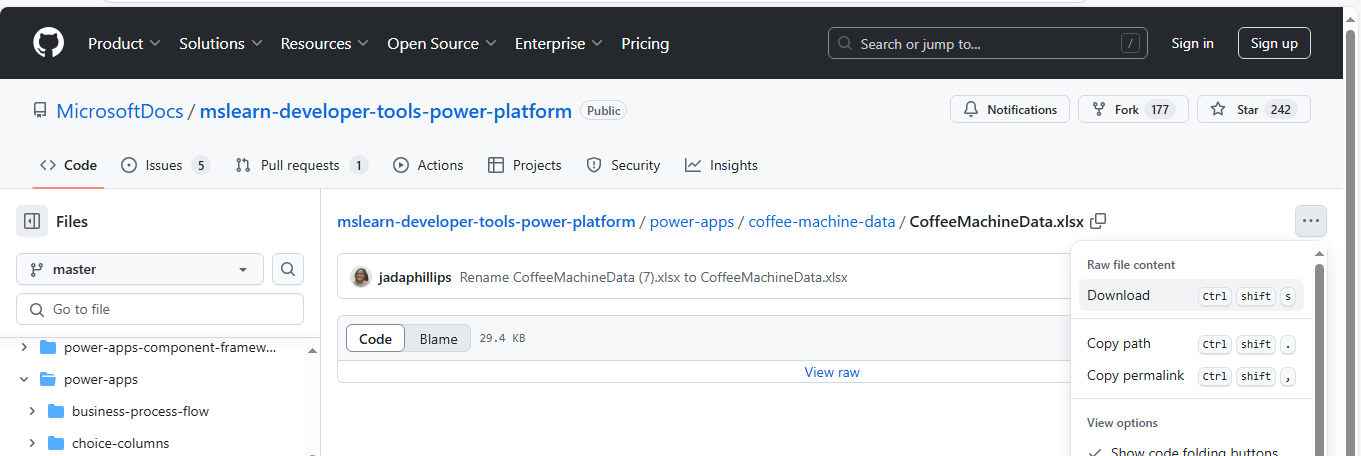Viewport: 1361px width, 456px height.
Task: Collapse the file tree side panel
Action: [32, 221]
